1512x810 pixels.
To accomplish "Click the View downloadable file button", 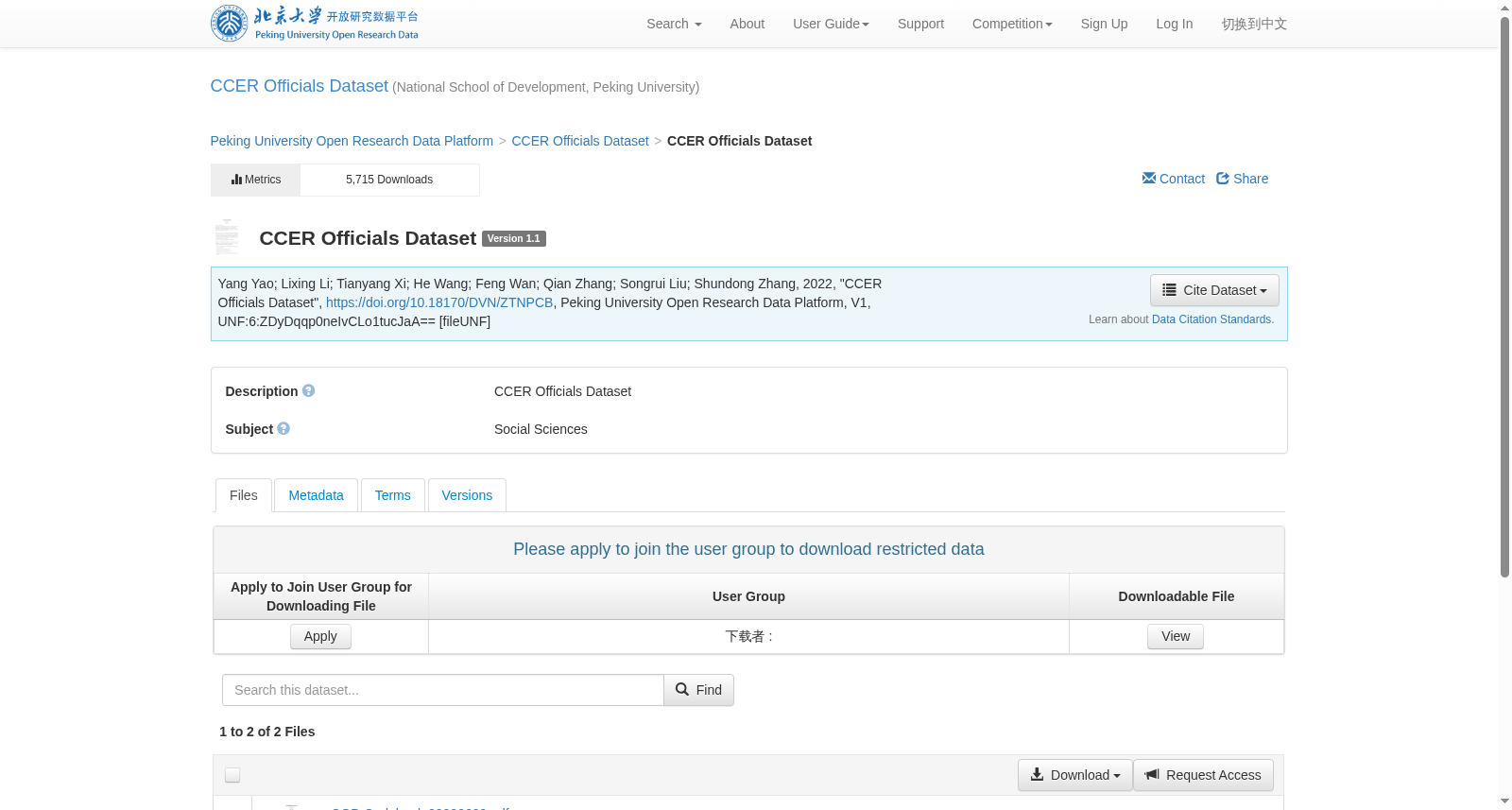I will [x=1176, y=636].
